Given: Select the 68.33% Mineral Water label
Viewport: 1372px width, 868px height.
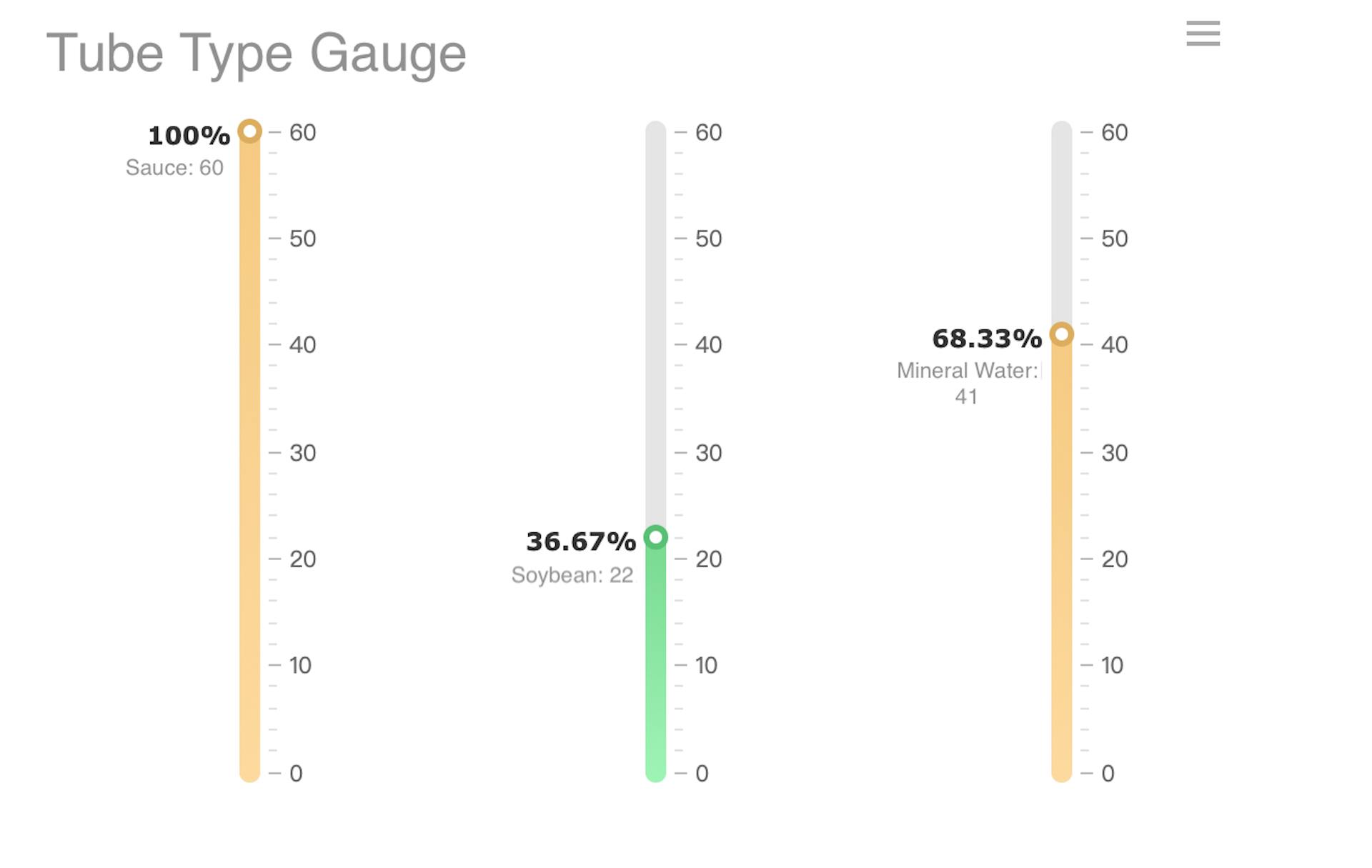Looking at the screenshot, I should tap(986, 337).
